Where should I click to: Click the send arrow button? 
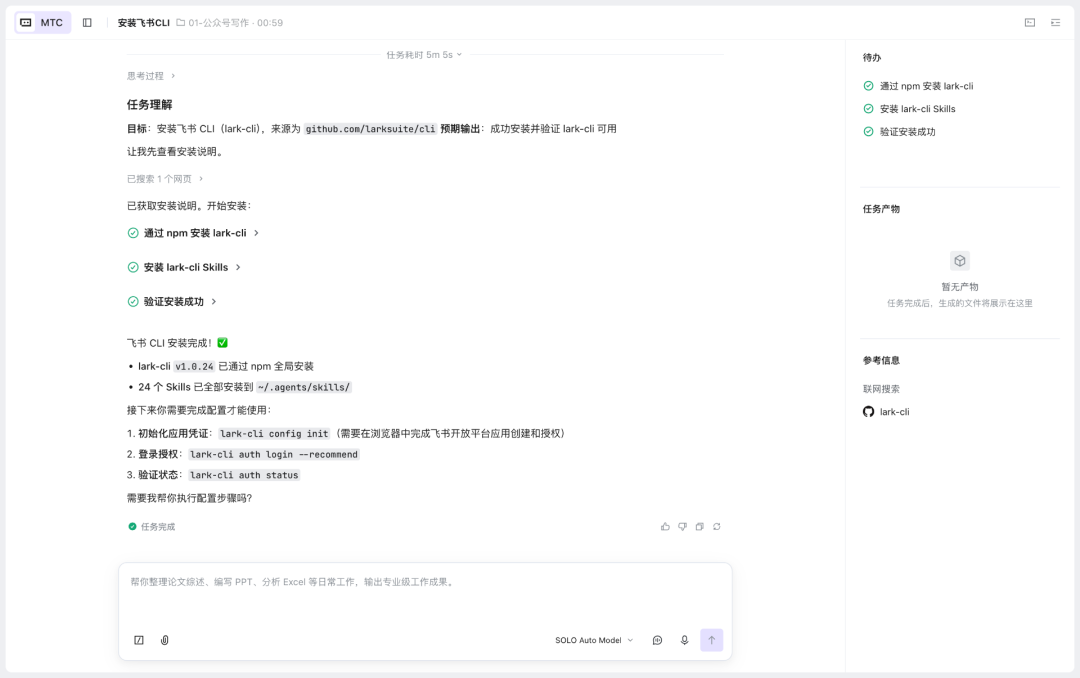[x=712, y=640]
